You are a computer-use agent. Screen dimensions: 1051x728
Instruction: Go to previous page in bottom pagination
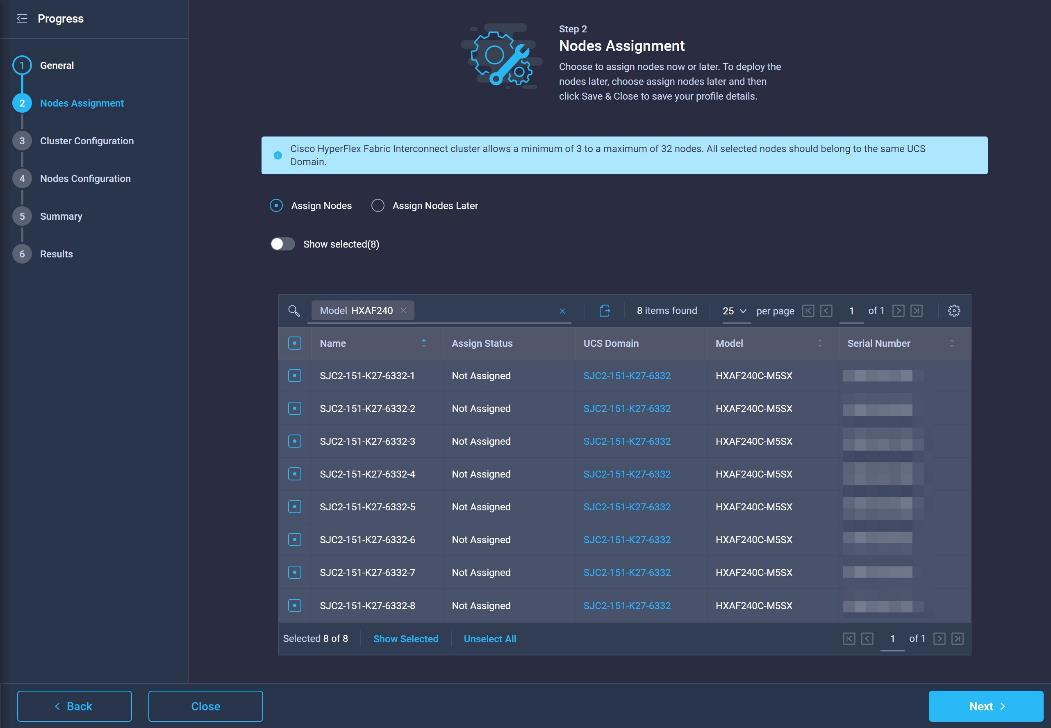pyautogui.click(x=867, y=639)
